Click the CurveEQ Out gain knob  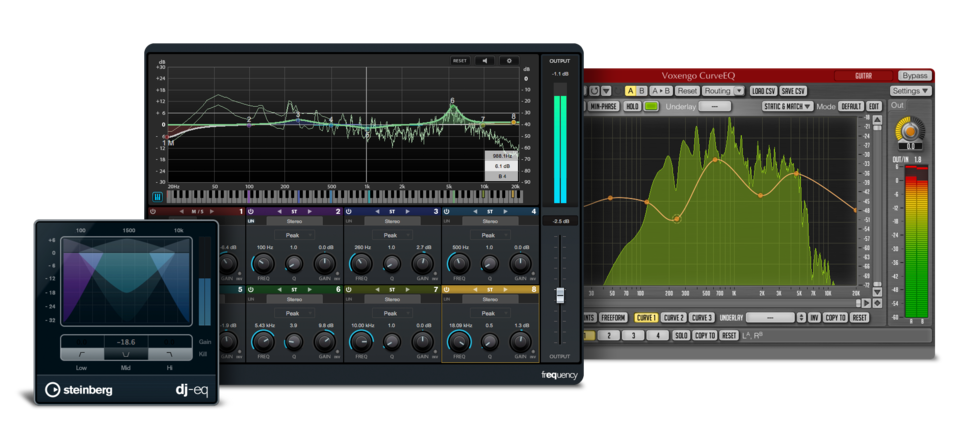tap(910, 132)
